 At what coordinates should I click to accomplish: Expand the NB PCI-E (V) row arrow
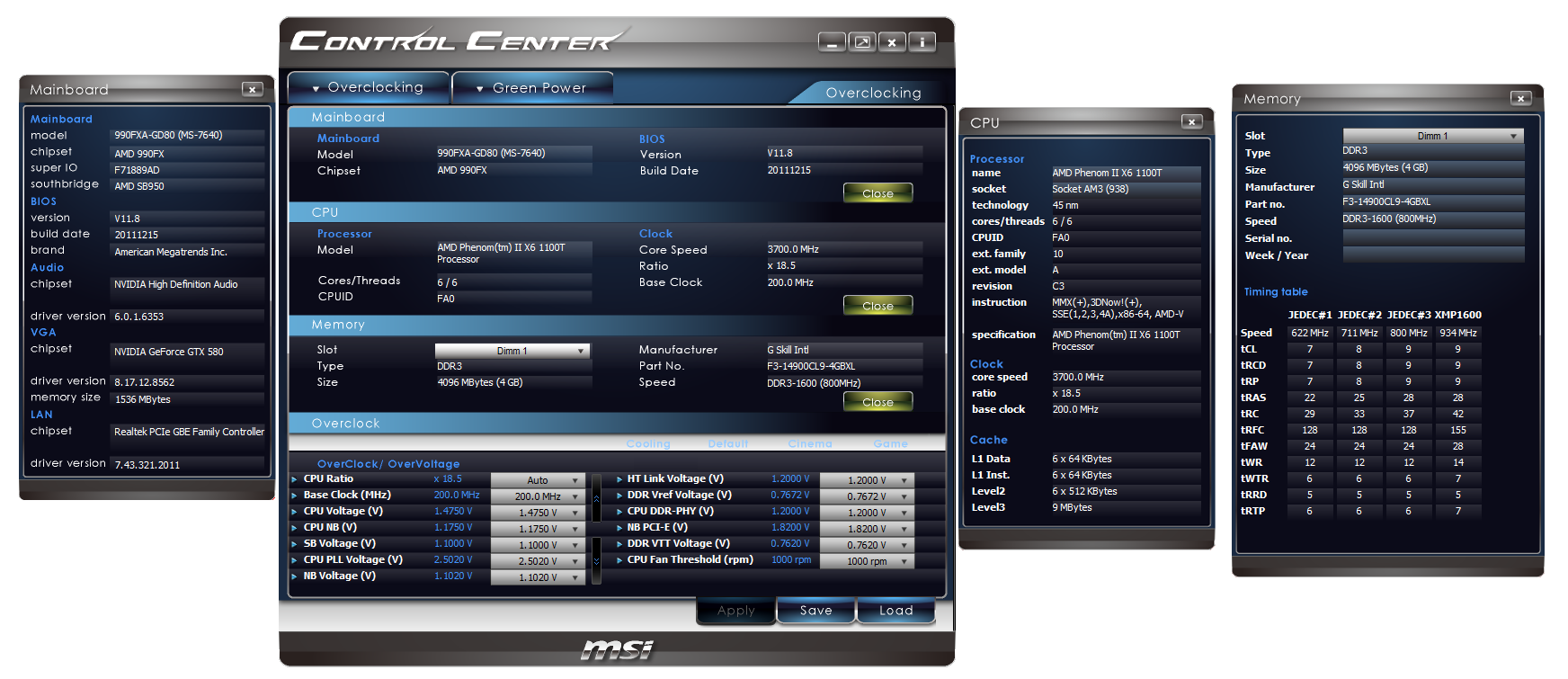coord(619,528)
